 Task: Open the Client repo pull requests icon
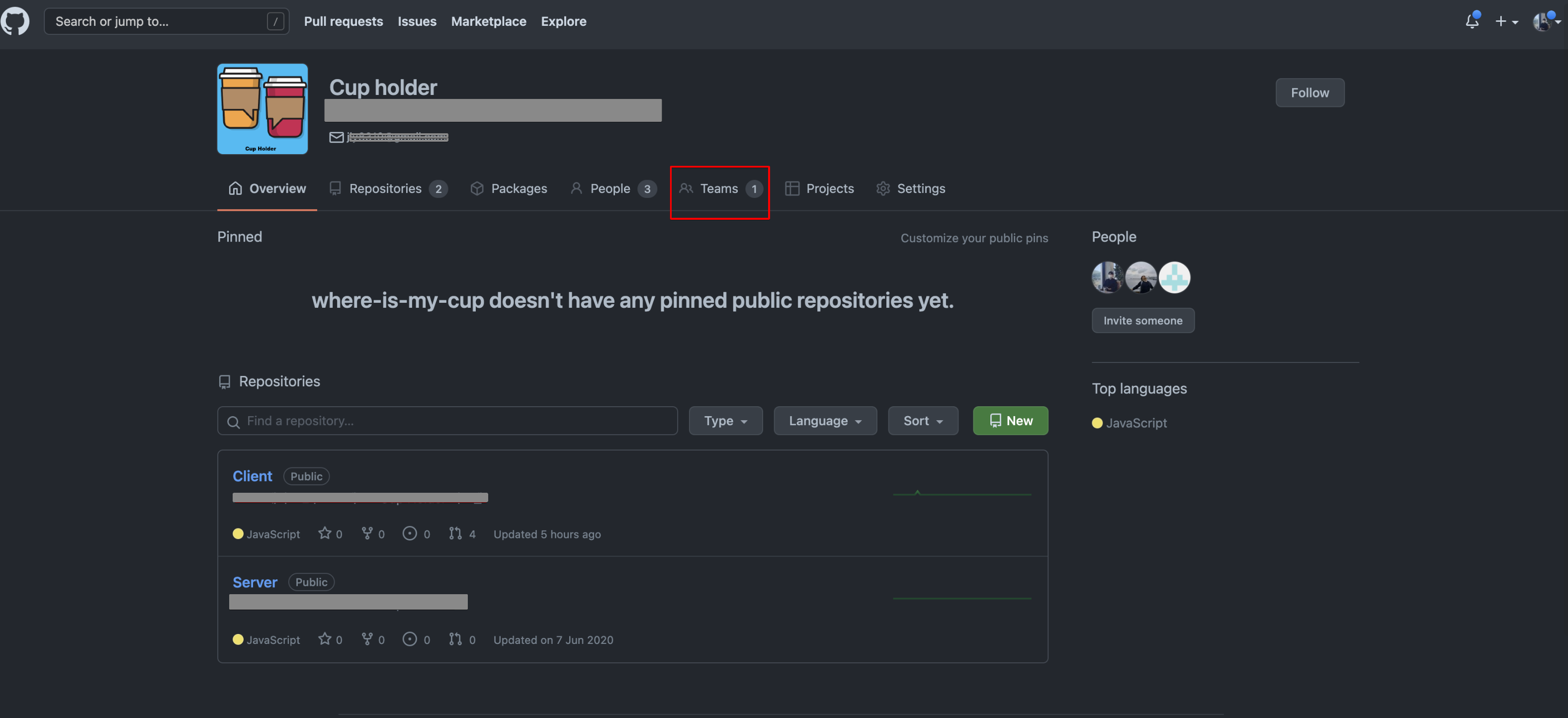(455, 534)
